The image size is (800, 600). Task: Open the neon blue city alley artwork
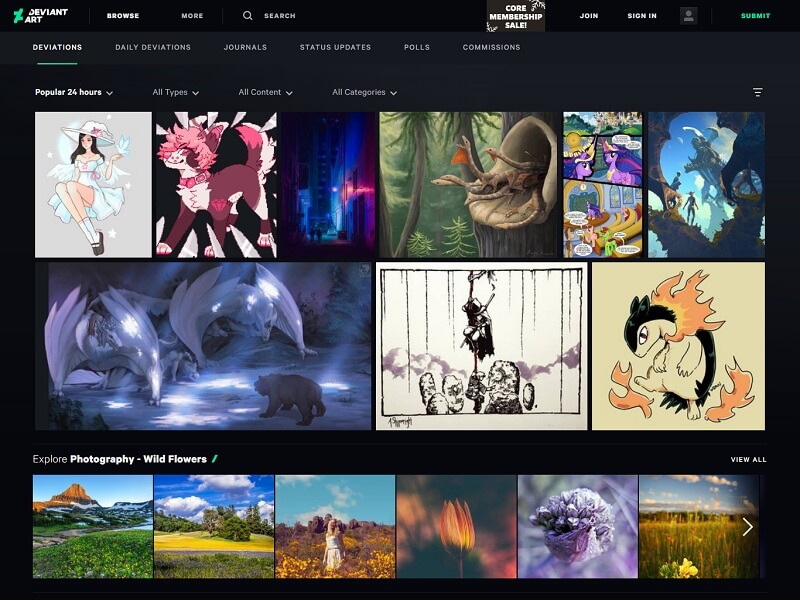(328, 185)
